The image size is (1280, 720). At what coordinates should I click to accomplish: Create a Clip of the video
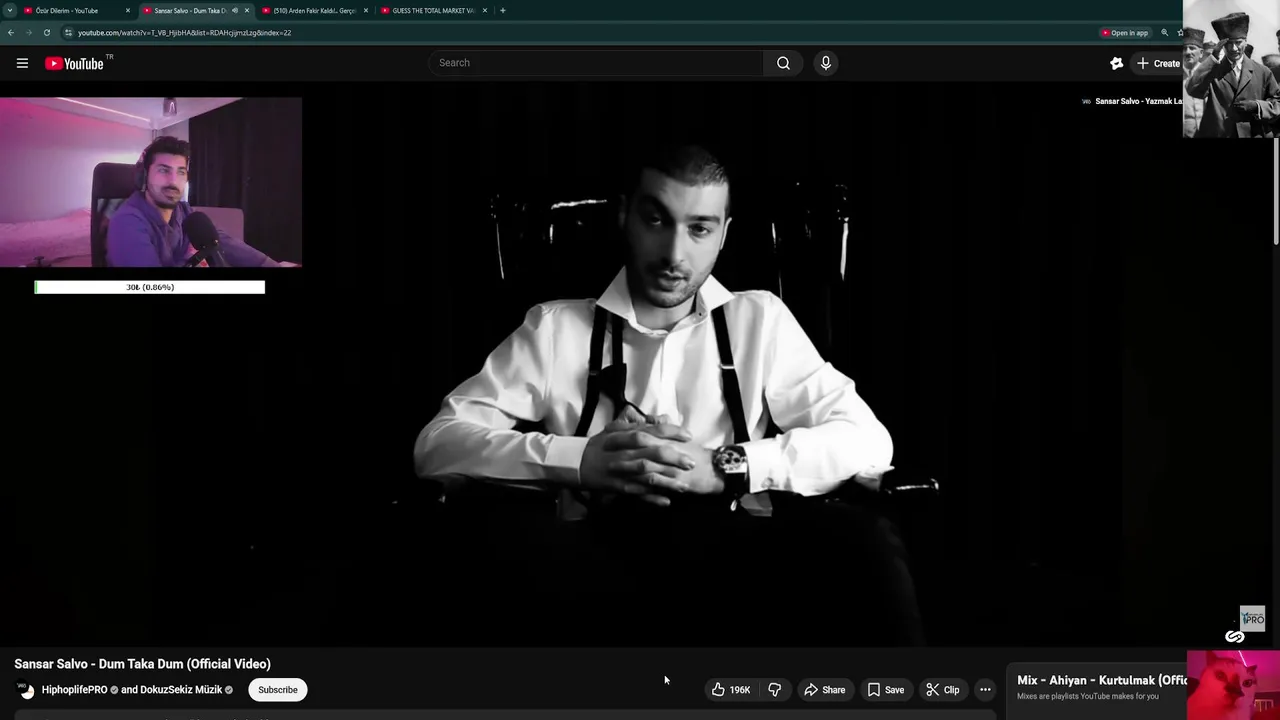coord(942,690)
